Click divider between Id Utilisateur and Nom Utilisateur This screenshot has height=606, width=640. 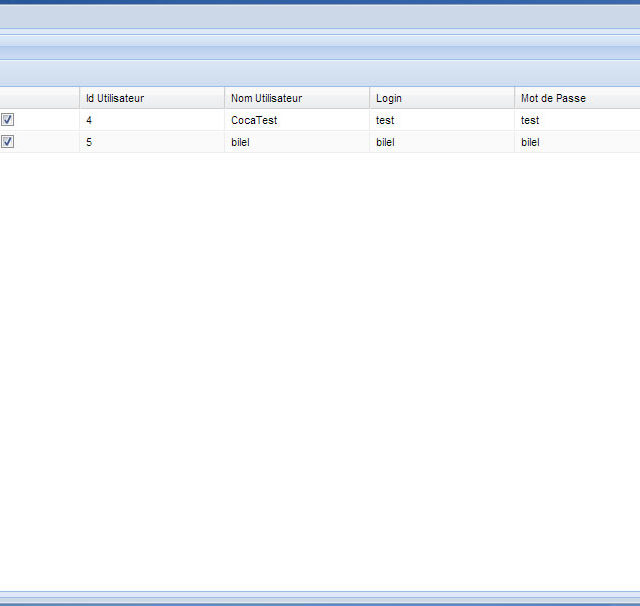click(x=225, y=98)
